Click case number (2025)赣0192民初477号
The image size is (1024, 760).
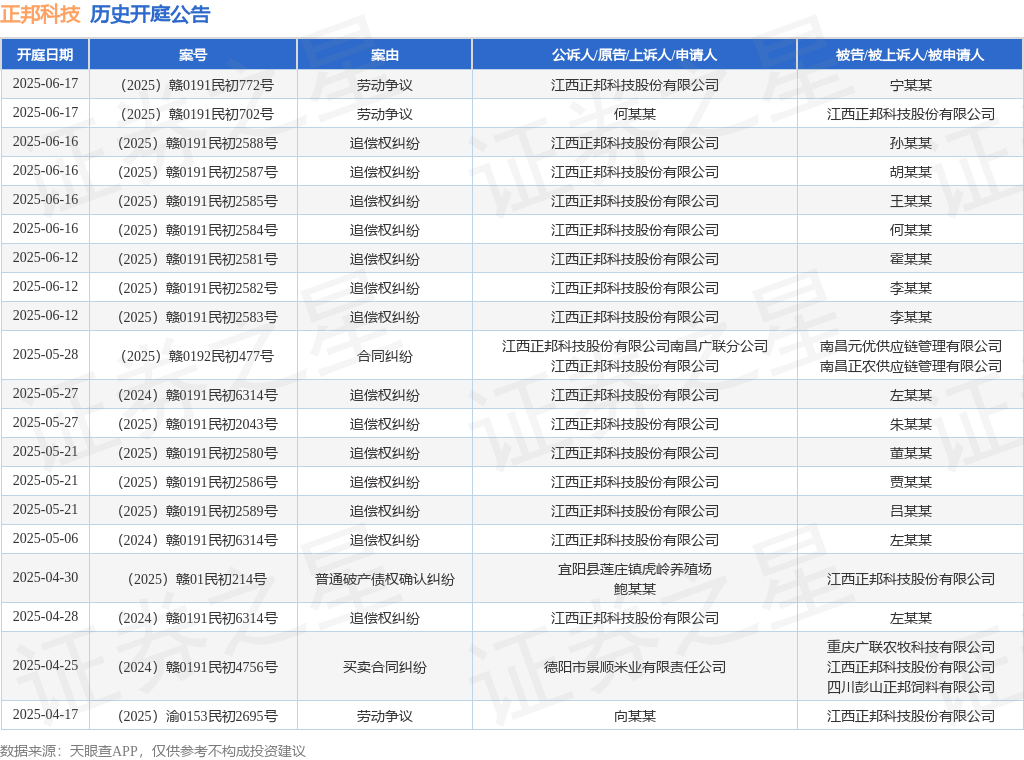197,356
